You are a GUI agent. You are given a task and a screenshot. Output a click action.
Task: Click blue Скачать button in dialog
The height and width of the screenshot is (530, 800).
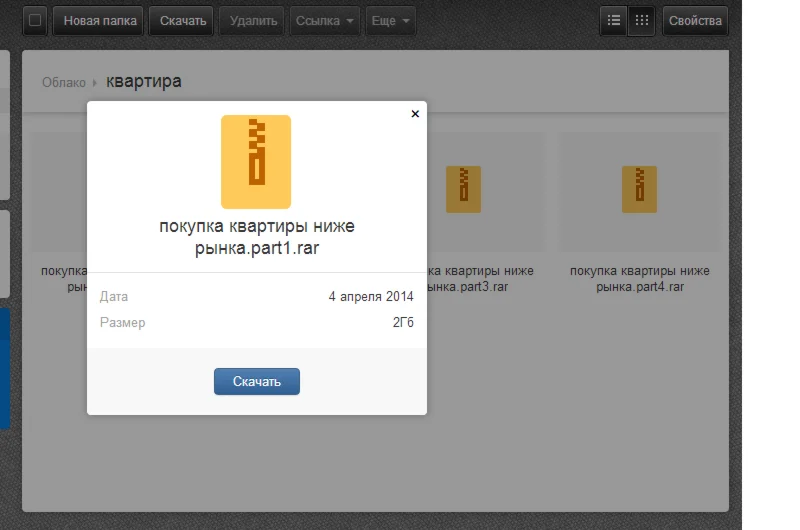(256, 381)
